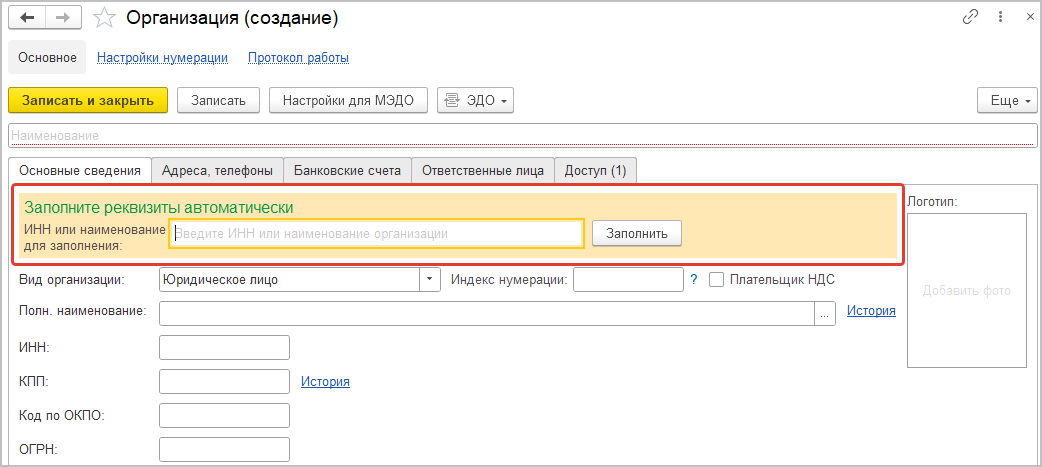
Task: Click the forward navigation arrow
Action: click(x=63, y=18)
